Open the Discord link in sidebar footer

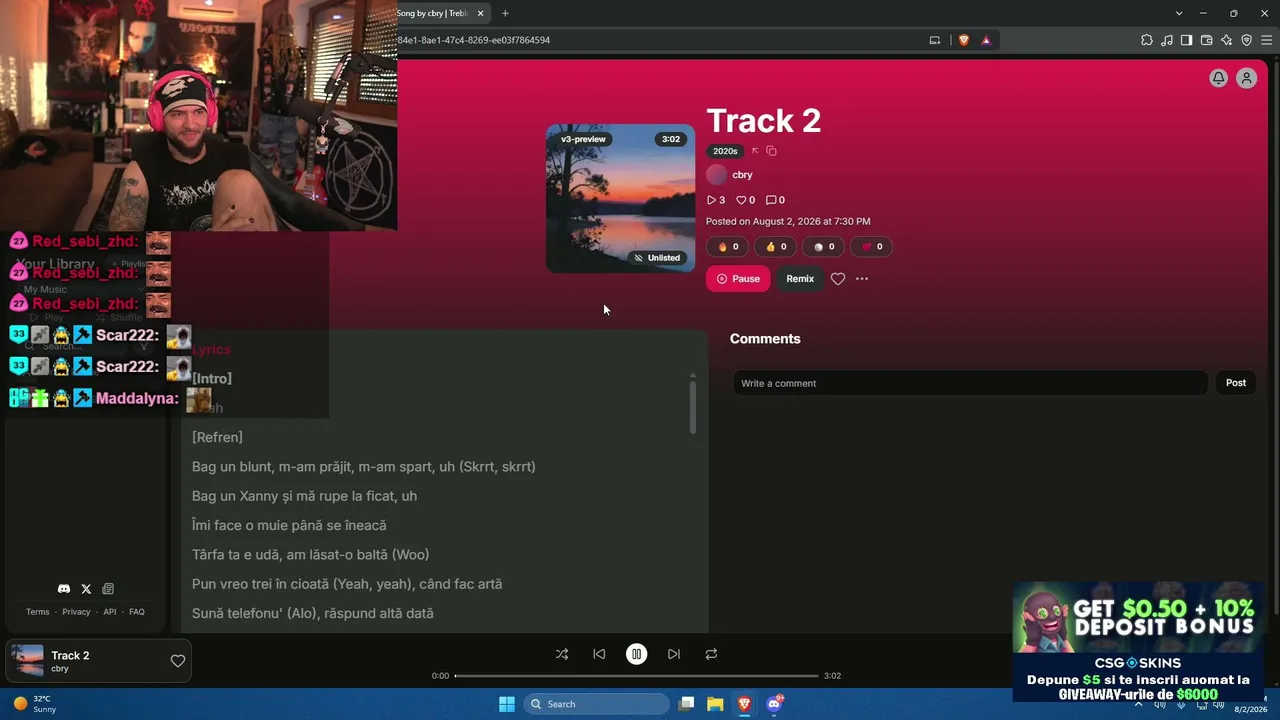click(x=64, y=589)
